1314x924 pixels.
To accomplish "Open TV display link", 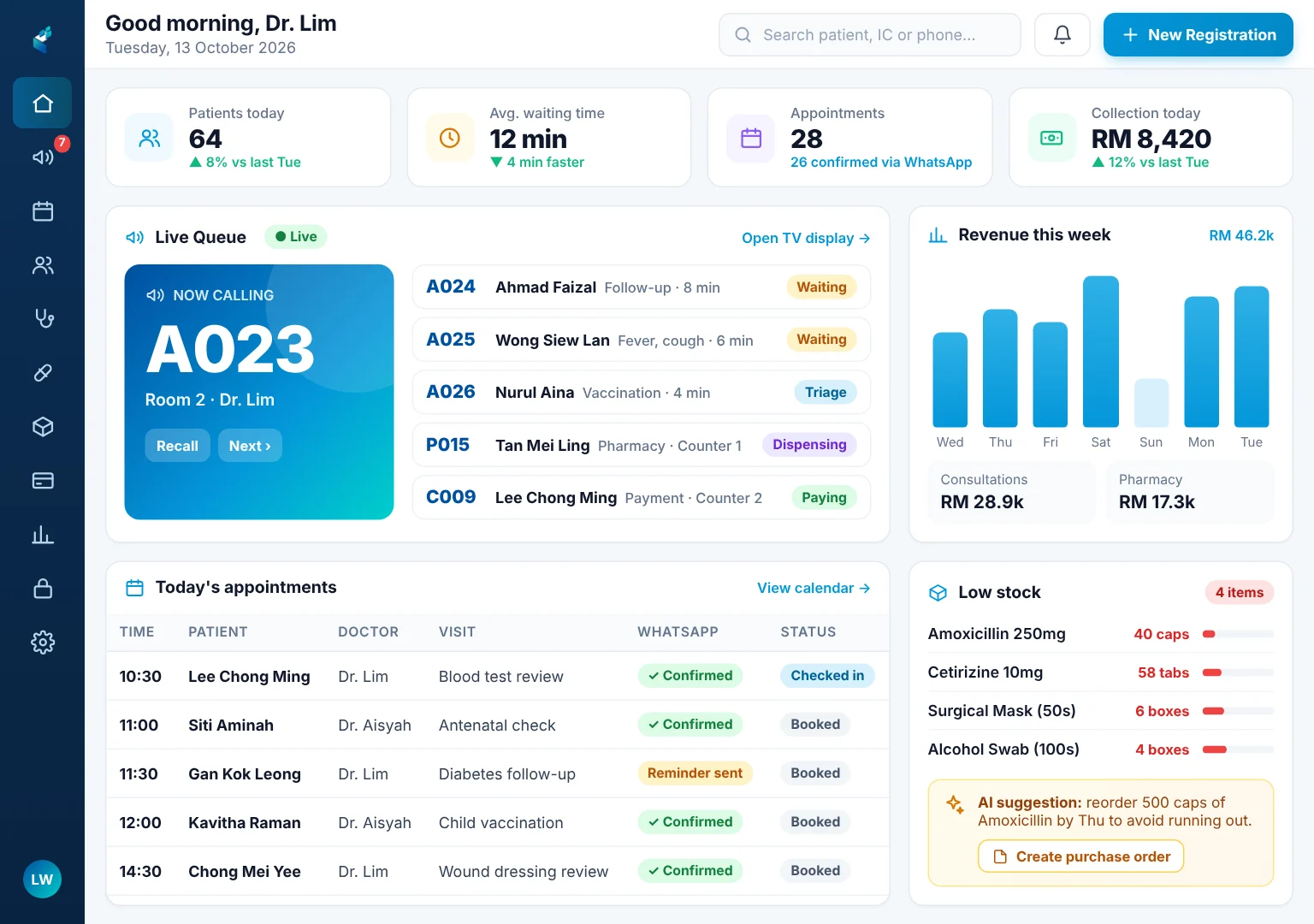I will pos(806,238).
